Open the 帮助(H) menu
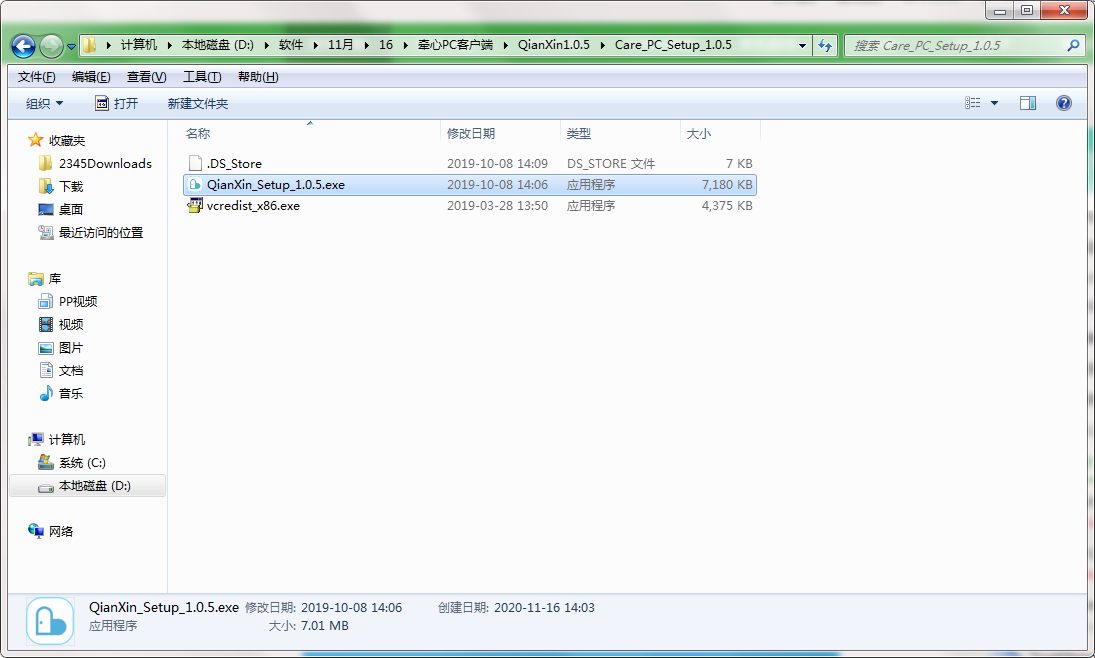 point(258,77)
